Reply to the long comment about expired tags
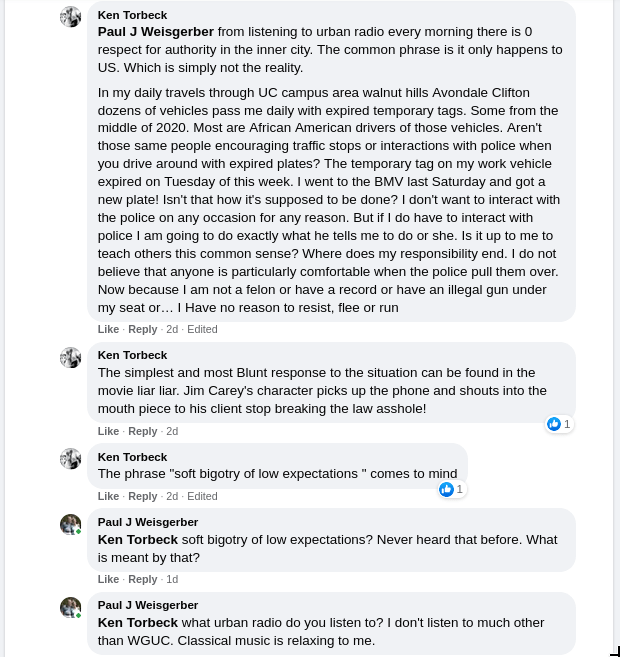The height and width of the screenshot is (657, 620). point(143,329)
